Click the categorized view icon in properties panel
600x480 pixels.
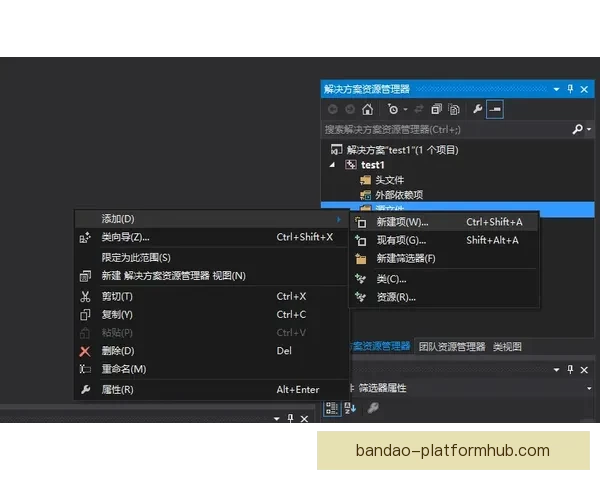[331, 408]
